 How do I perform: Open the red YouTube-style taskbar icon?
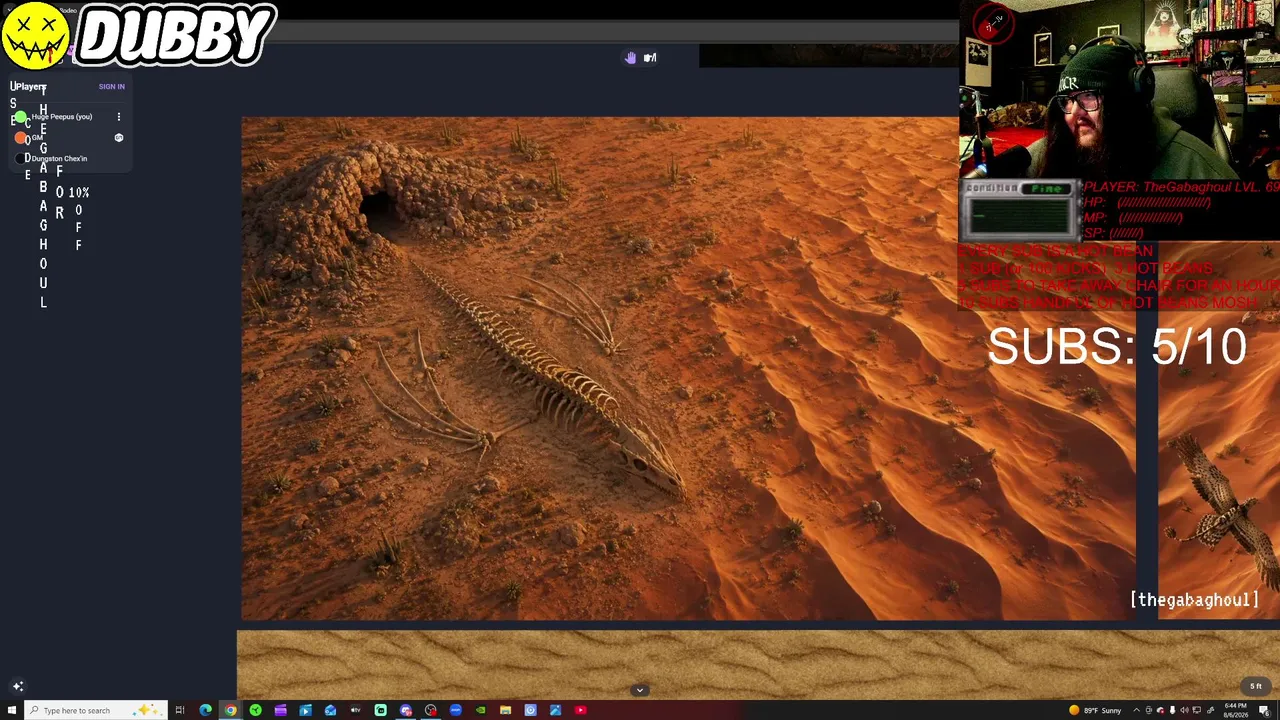(x=580, y=710)
